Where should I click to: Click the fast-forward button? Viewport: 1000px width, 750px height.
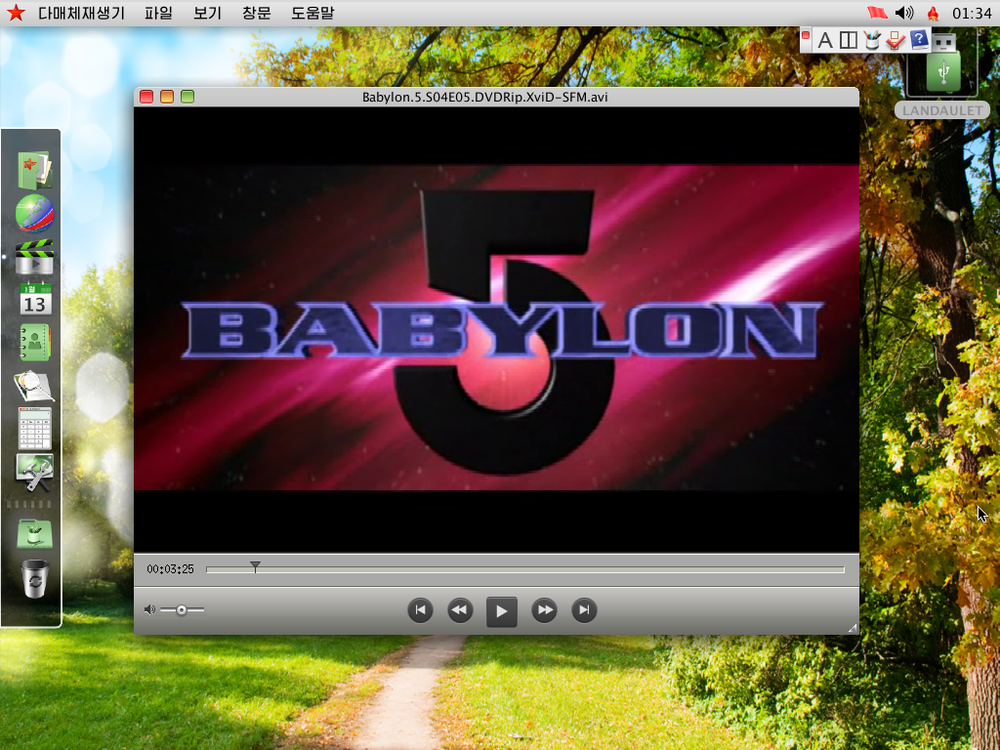click(x=544, y=610)
